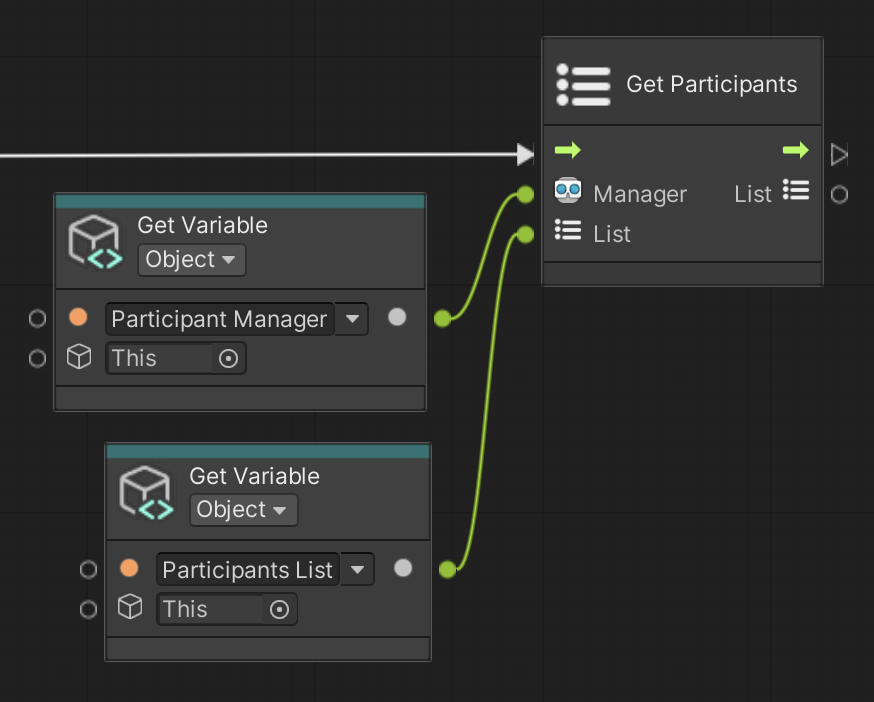Select the Manager input port on Get Participants
Screen dimensions: 874x702
(525, 194)
